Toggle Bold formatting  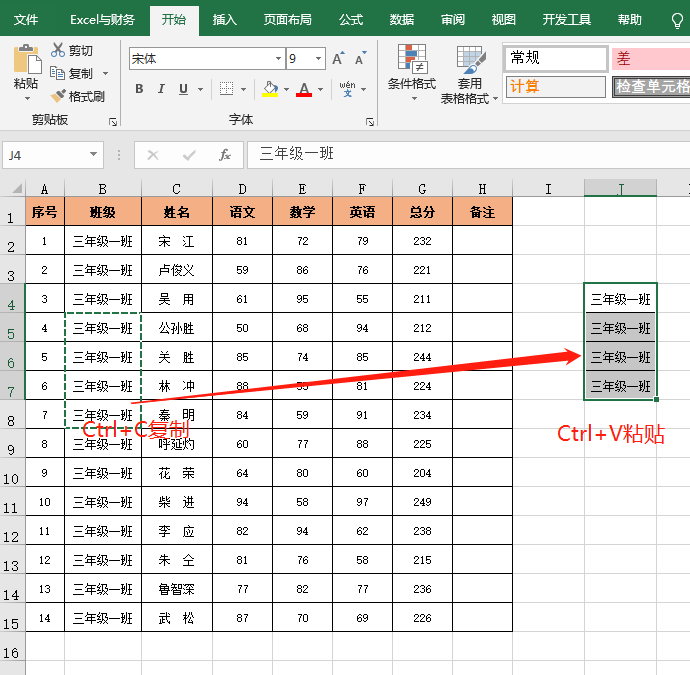[x=139, y=89]
